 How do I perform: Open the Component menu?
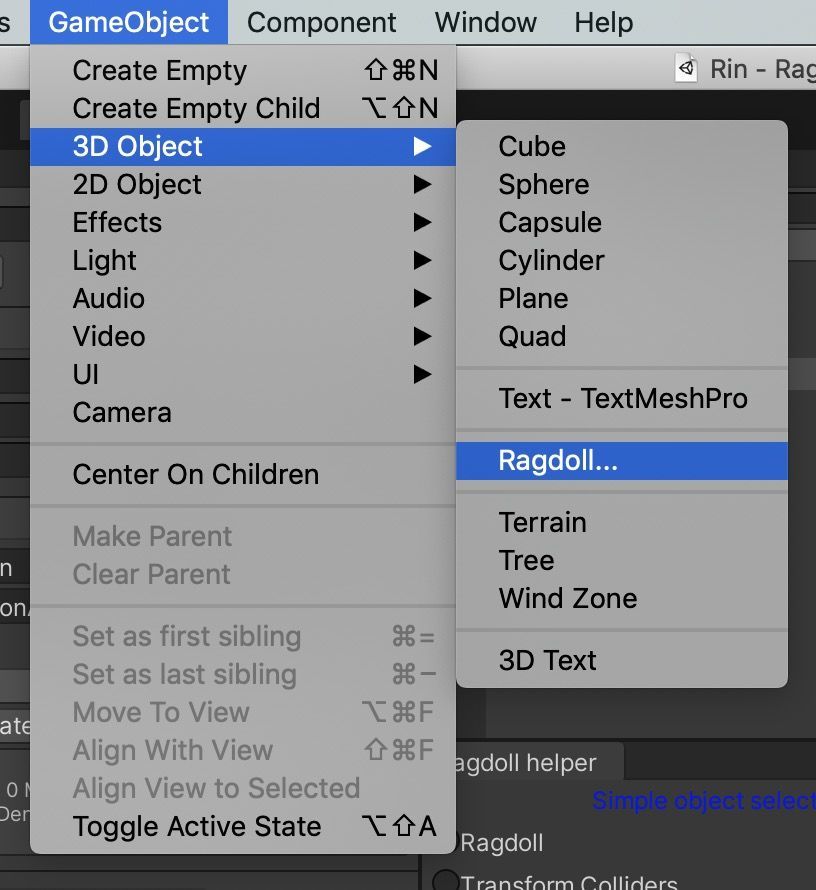point(322,23)
